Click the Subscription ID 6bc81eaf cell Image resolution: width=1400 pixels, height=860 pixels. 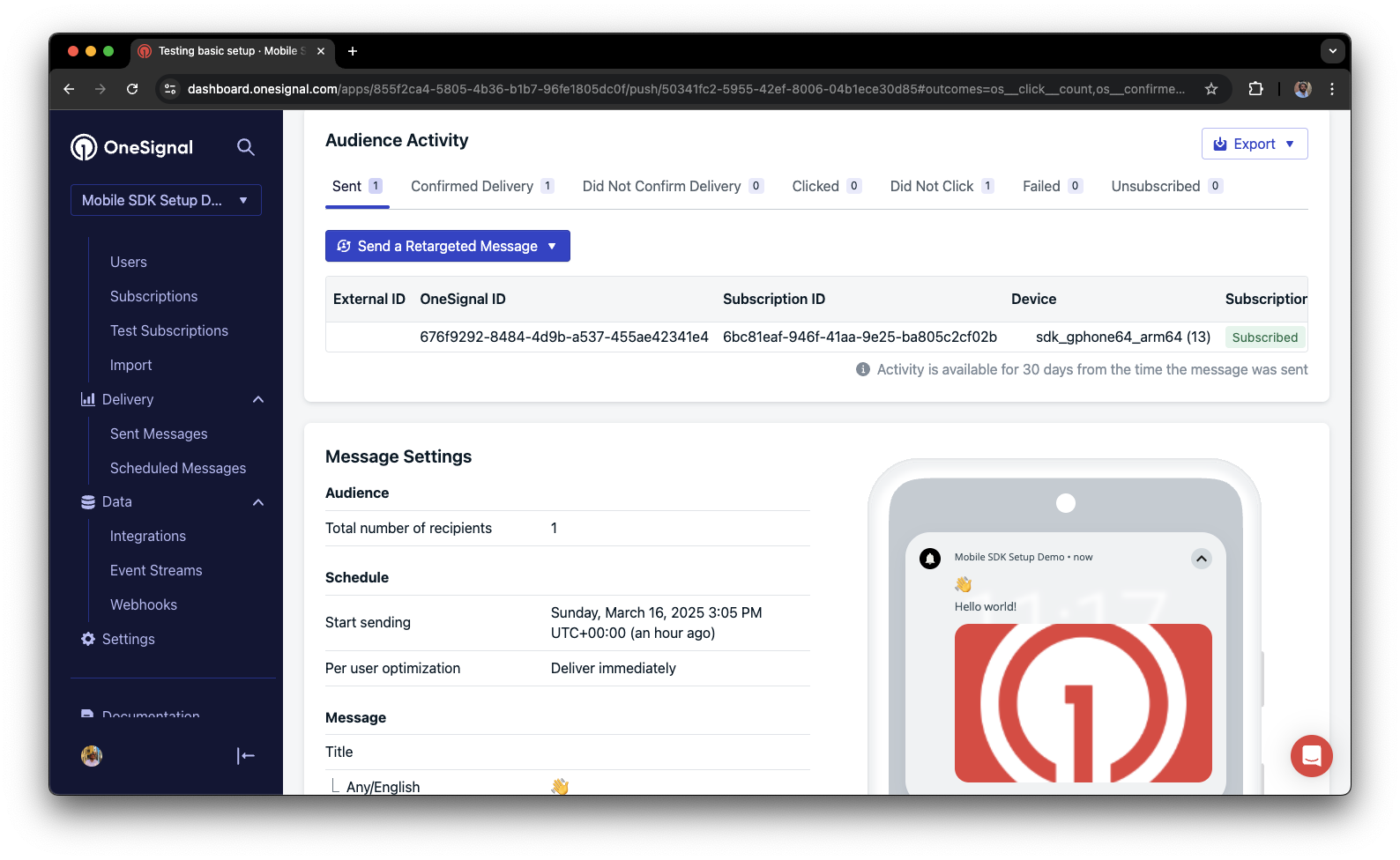(860, 337)
